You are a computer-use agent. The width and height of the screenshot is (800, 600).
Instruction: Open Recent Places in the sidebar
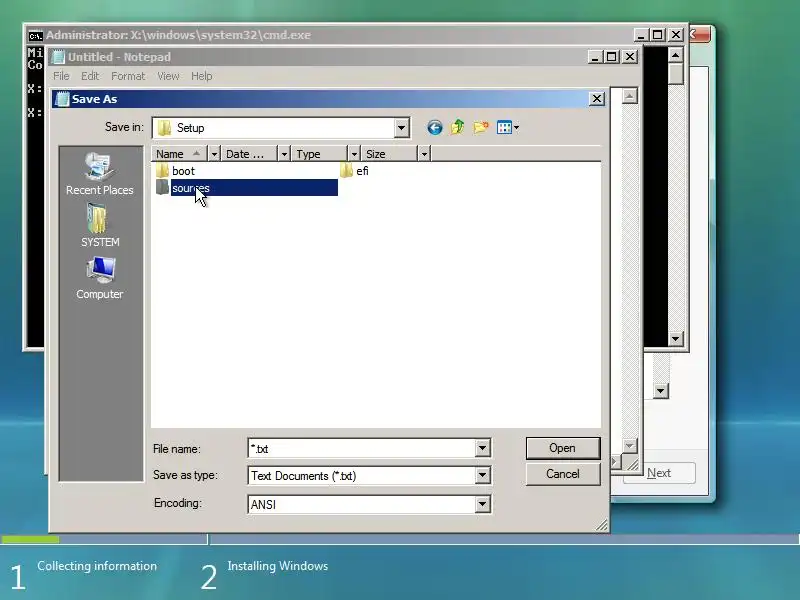[99, 174]
